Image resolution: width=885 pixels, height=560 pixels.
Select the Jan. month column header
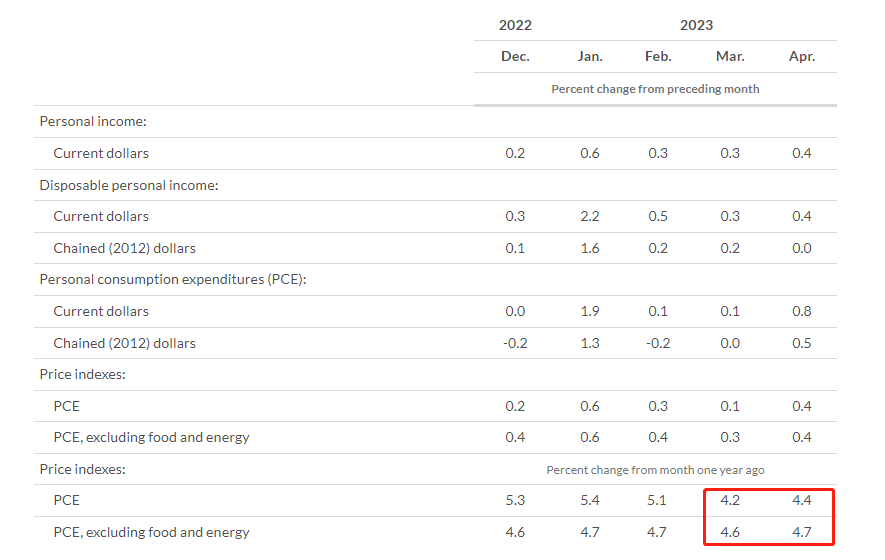coord(590,57)
